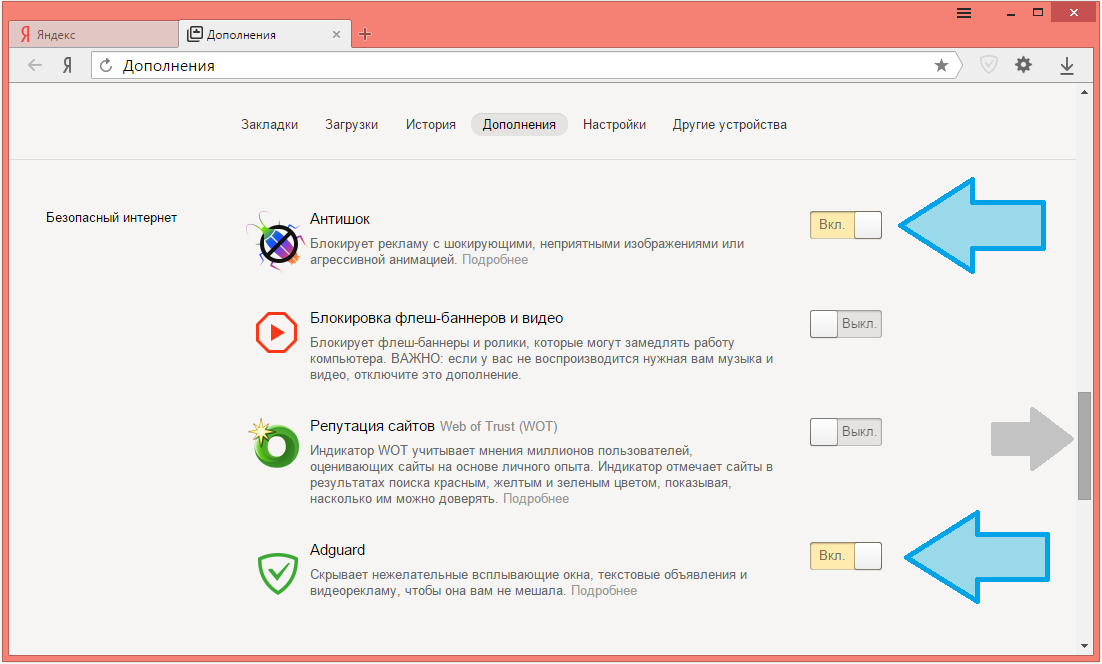Open Другие устройства section
Viewport: 1102px width, 664px height.
point(730,124)
